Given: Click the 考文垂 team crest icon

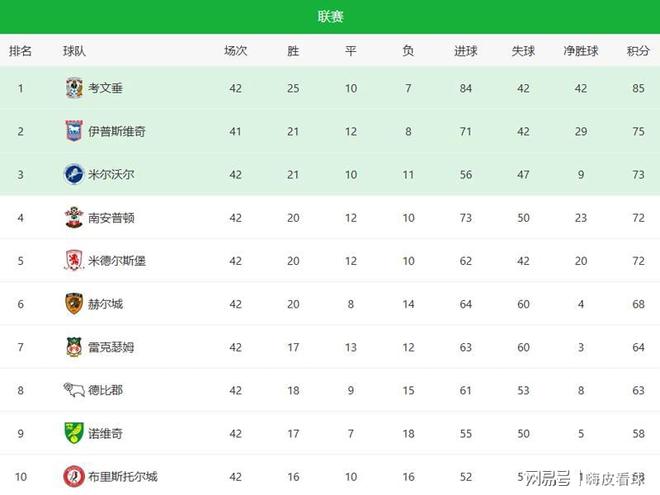Looking at the screenshot, I should coord(73,88).
